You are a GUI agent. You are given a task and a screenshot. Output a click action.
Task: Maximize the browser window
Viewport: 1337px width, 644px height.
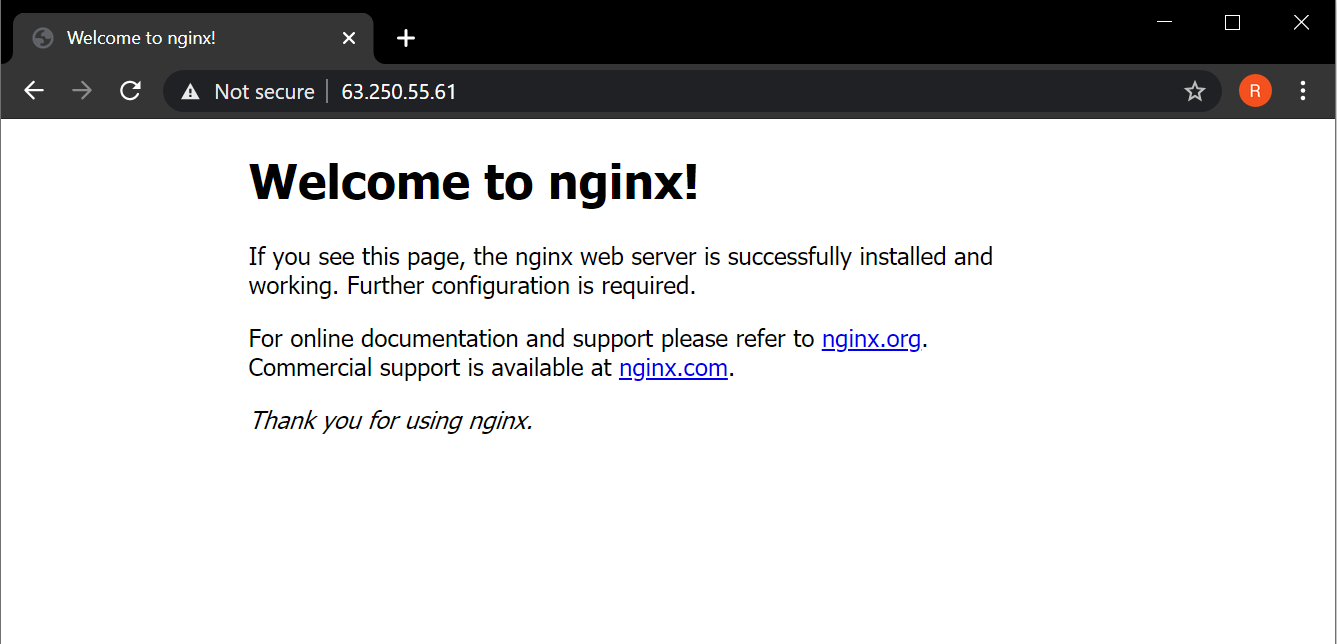pyautogui.click(x=1232, y=22)
